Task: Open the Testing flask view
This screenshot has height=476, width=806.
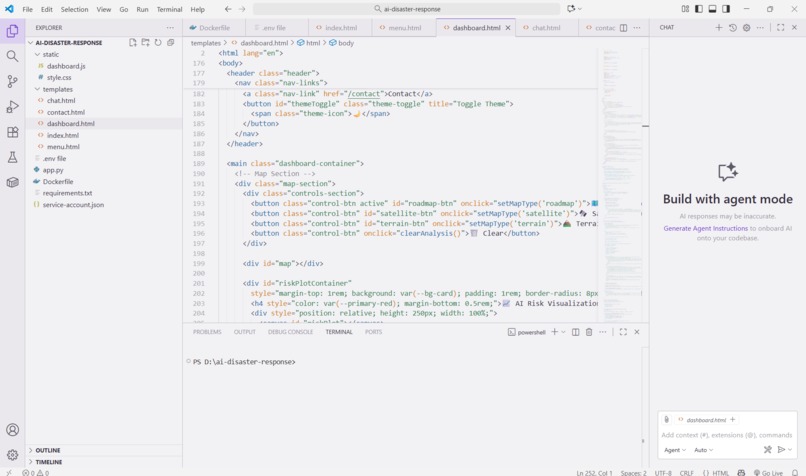Action: tap(12, 157)
